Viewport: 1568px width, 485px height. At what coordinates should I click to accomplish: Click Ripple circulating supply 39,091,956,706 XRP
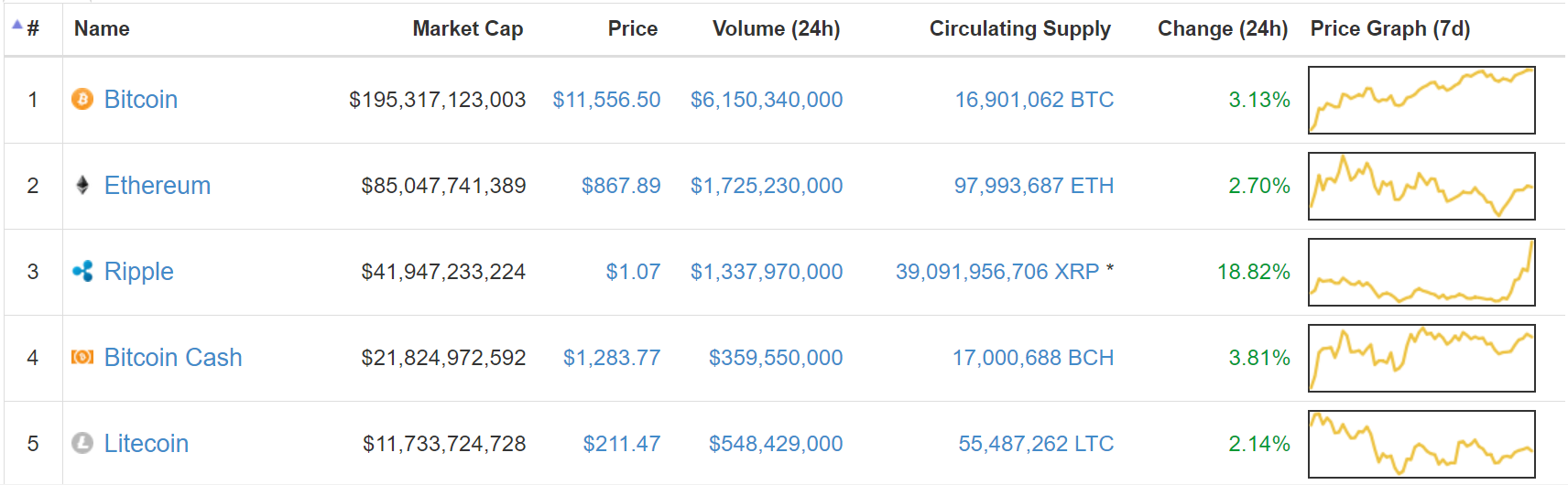pos(996,271)
